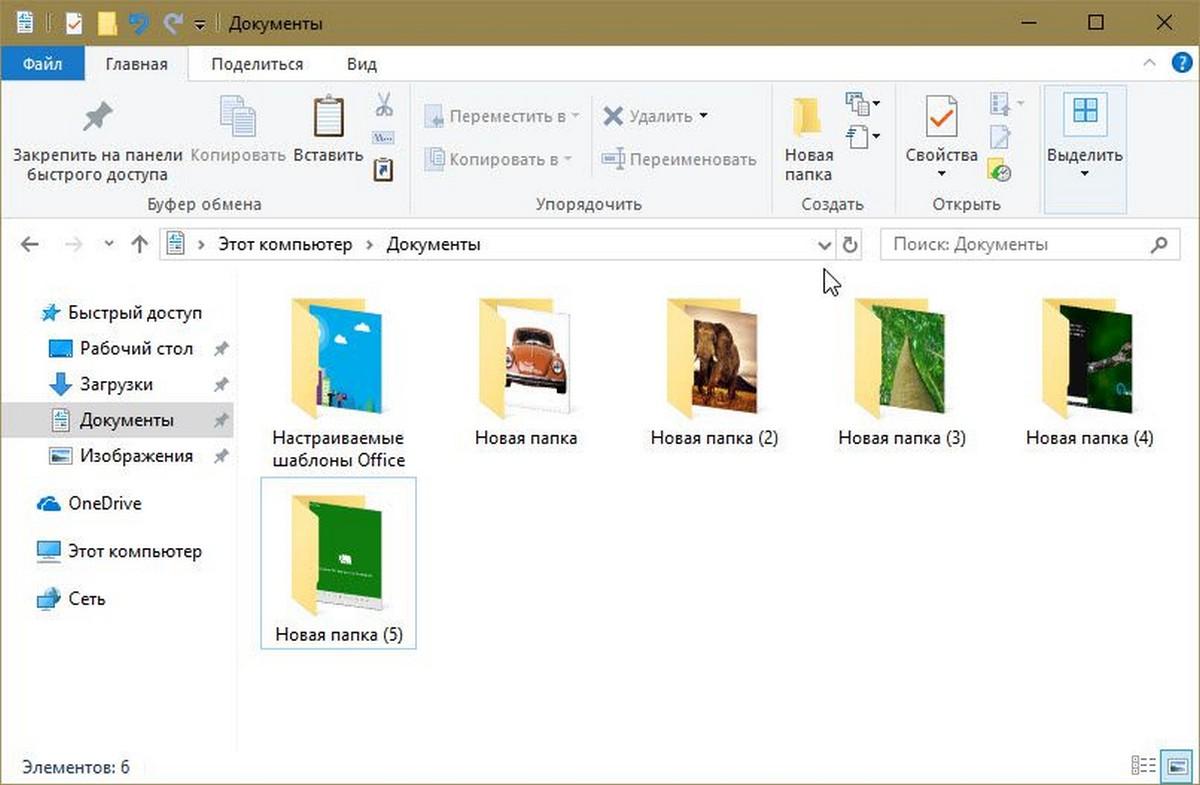Image resolution: width=1200 pixels, height=785 pixels.
Task: Open the Свойства dropdown arrow
Action: click(941, 174)
